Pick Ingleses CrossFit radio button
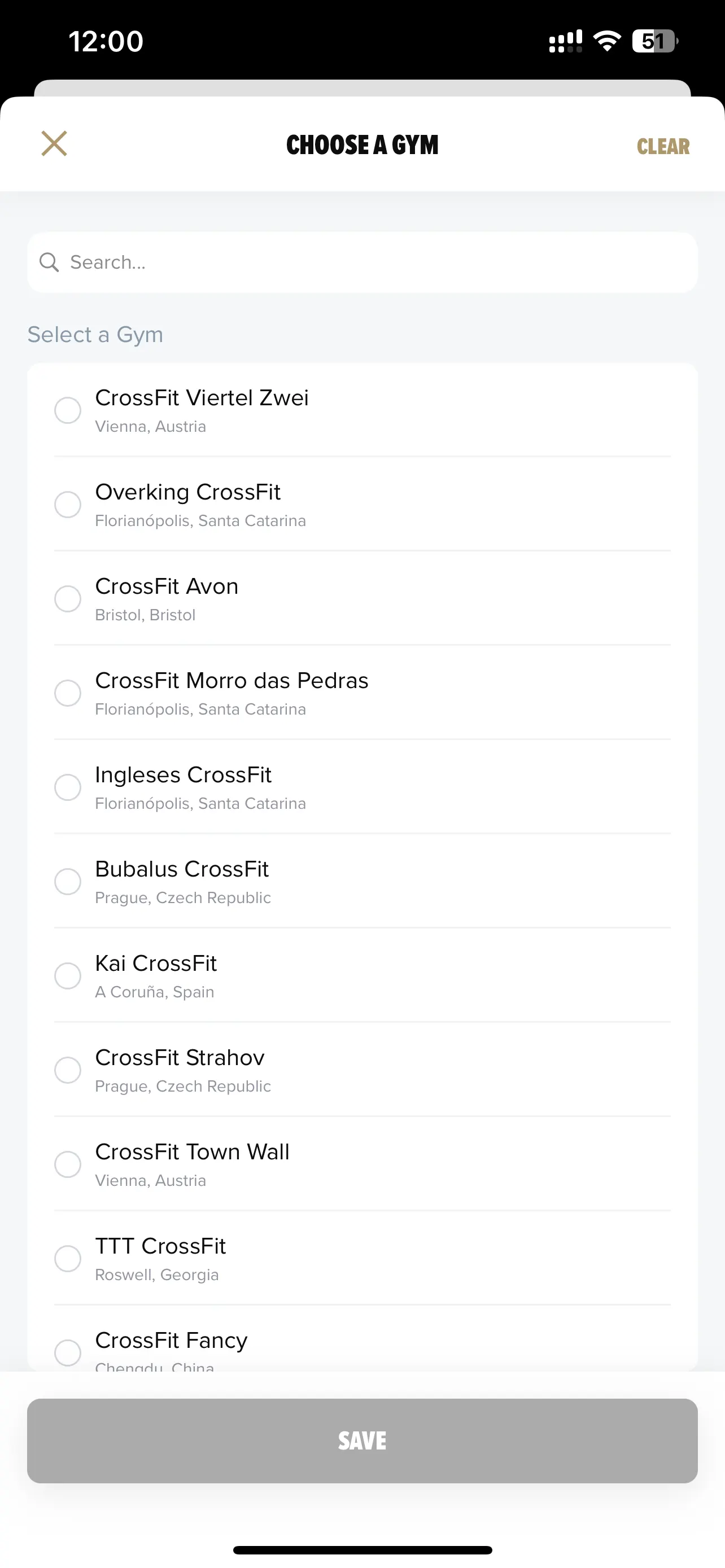Screen dimensions: 725x1568 68,787
